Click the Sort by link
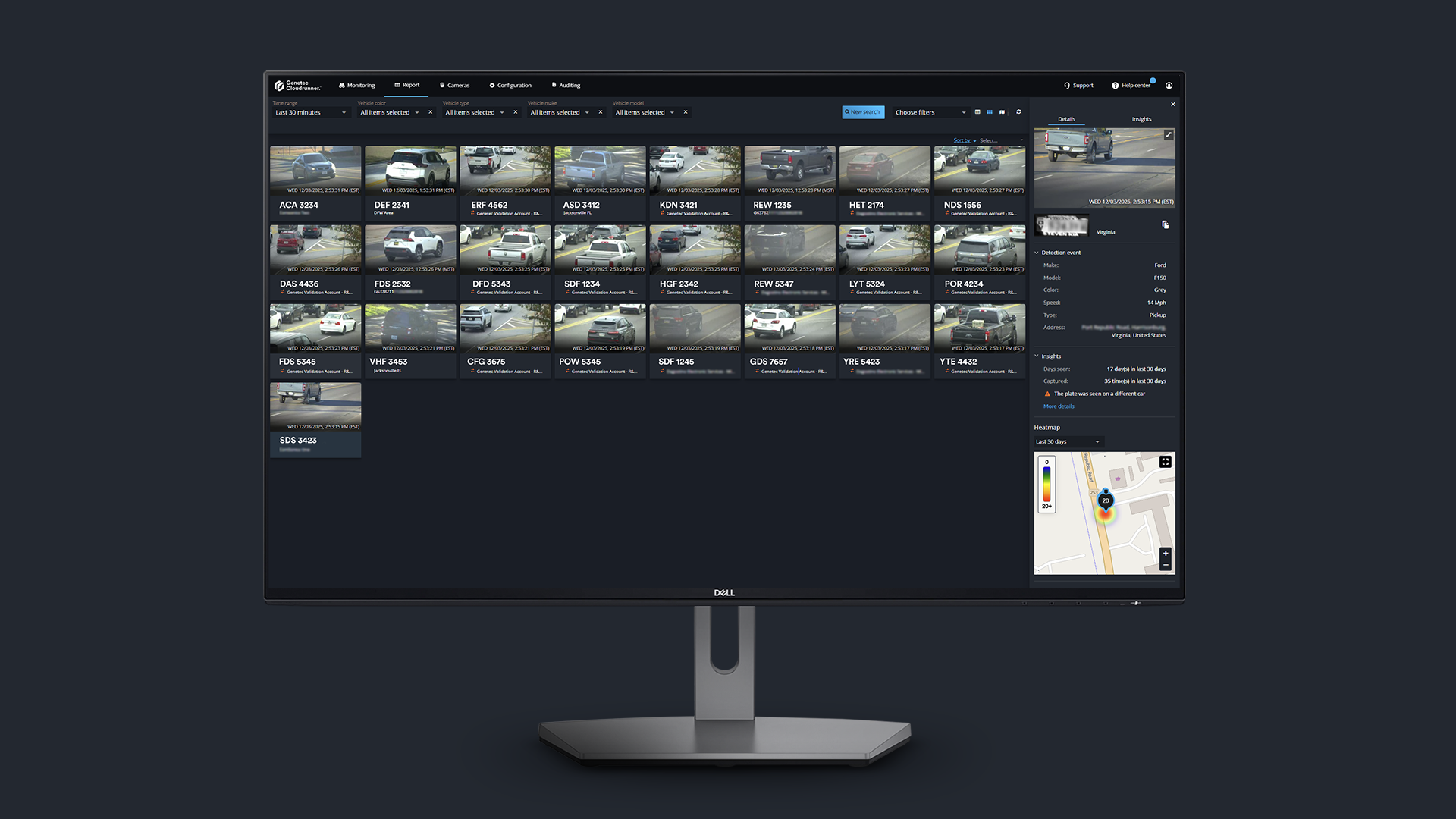 [962, 140]
